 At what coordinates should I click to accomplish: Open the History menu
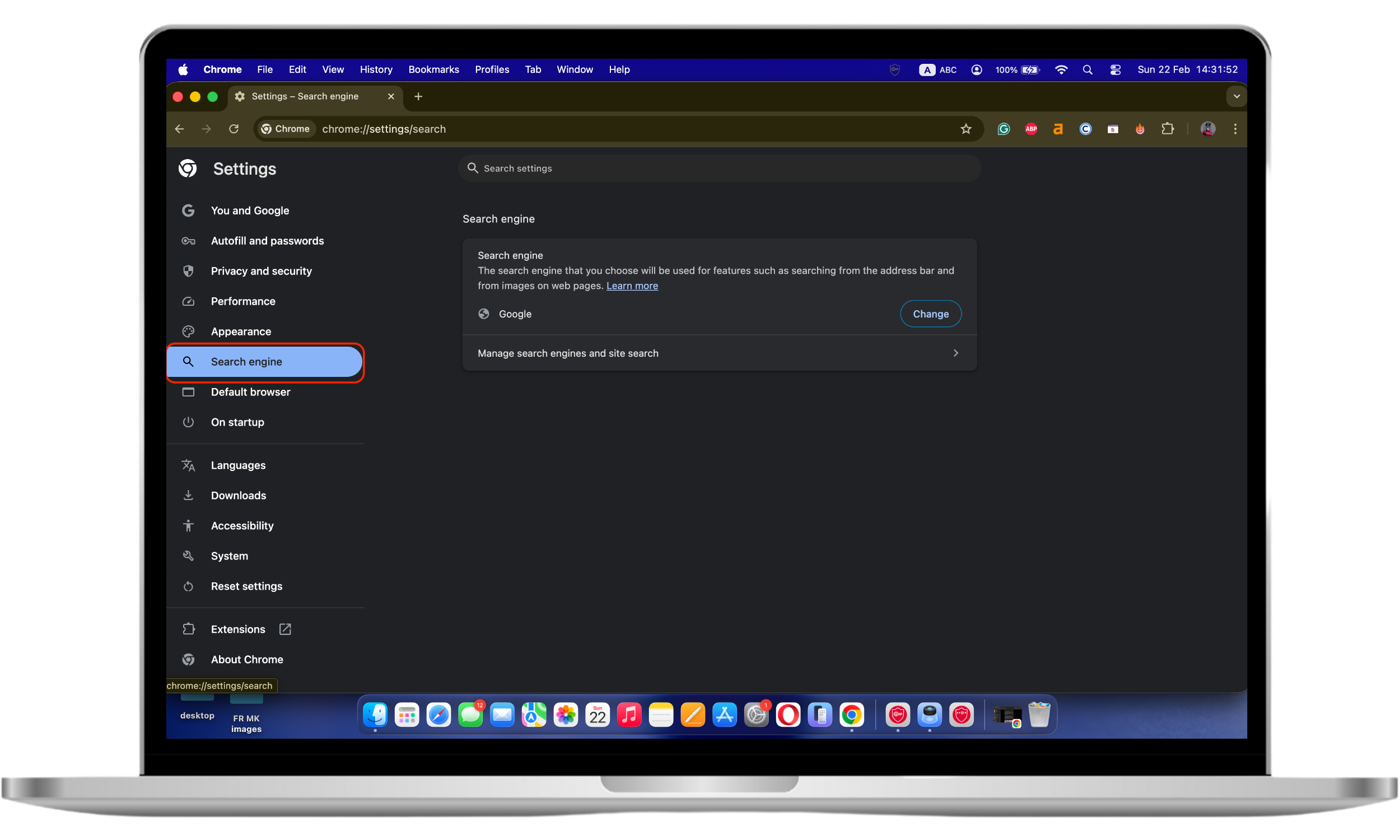coord(375,69)
